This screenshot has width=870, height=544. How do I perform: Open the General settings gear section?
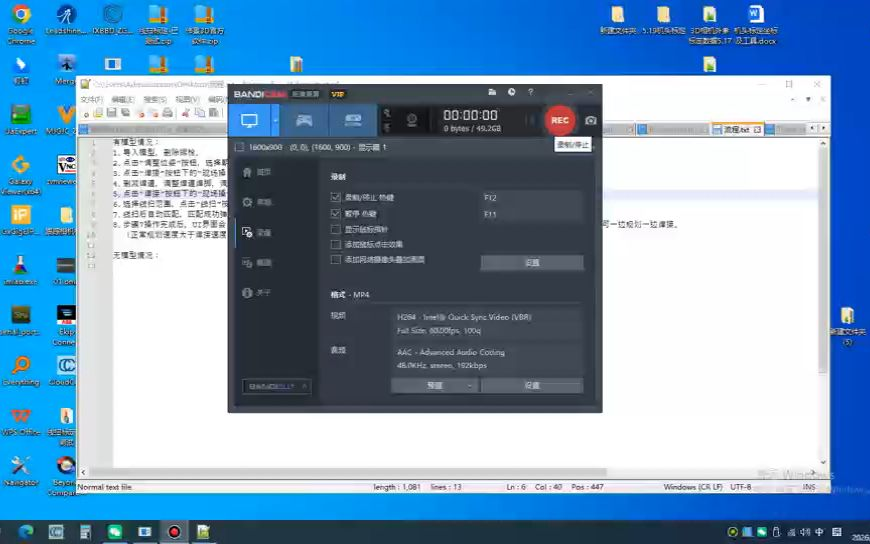[257, 202]
